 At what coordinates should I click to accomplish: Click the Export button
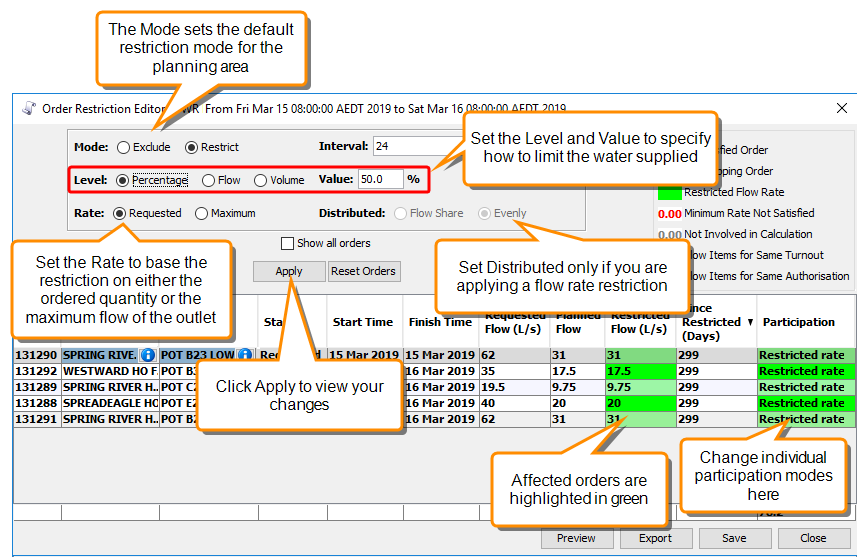click(x=655, y=538)
